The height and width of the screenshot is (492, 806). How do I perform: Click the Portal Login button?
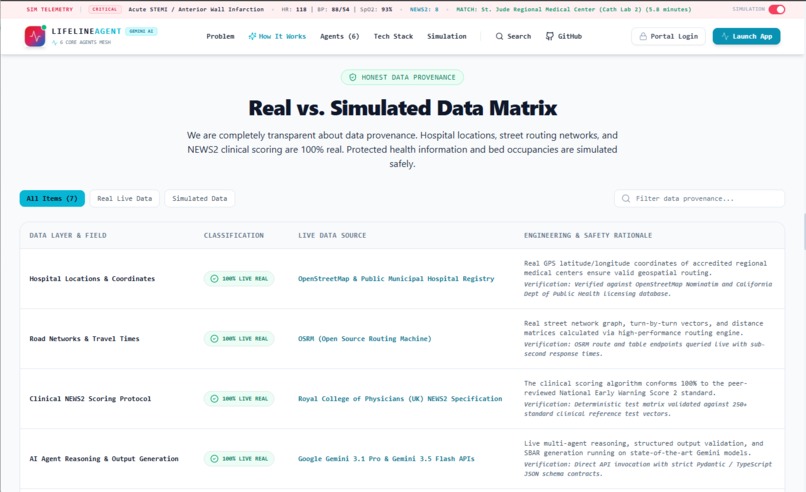click(668, 37)
